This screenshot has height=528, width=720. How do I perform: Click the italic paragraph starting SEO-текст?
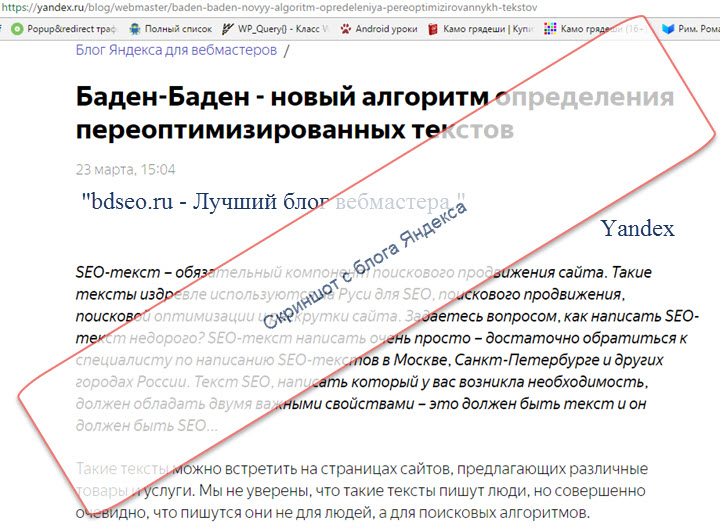point(387,349)
